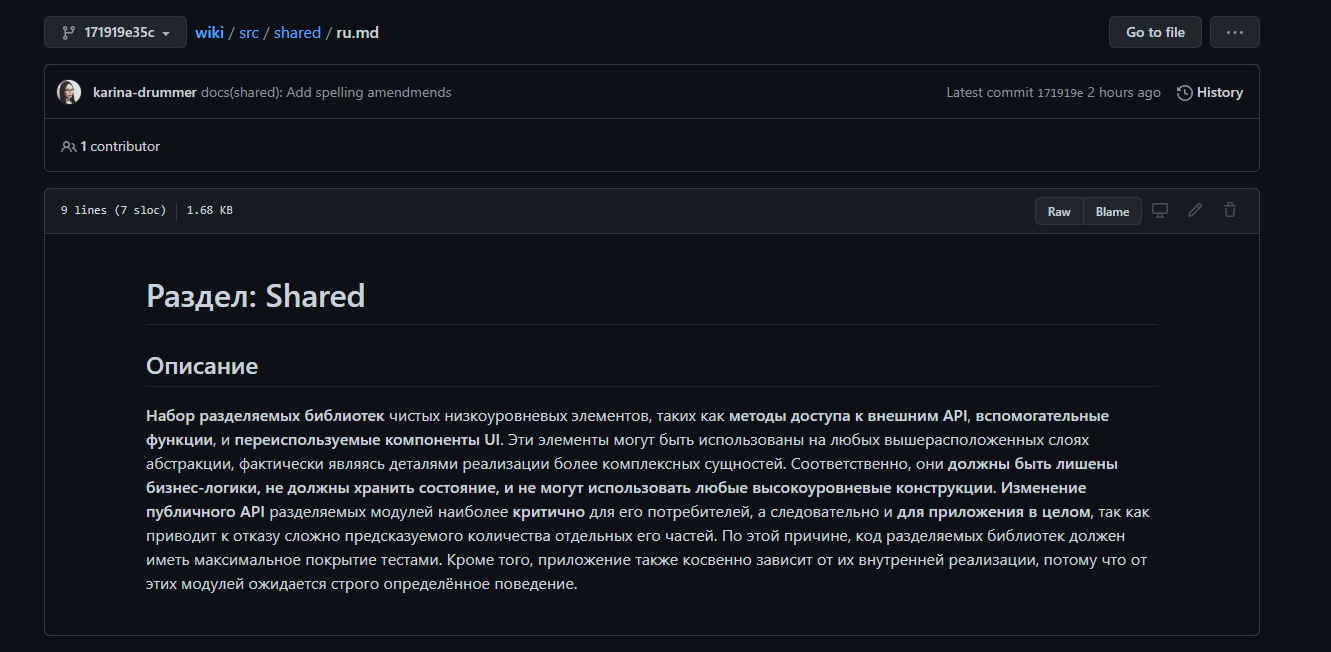Open the wiki breadcrumb link
This screenshot has width=1331, height=652.
pyautogui.click(x=209, y=32)
